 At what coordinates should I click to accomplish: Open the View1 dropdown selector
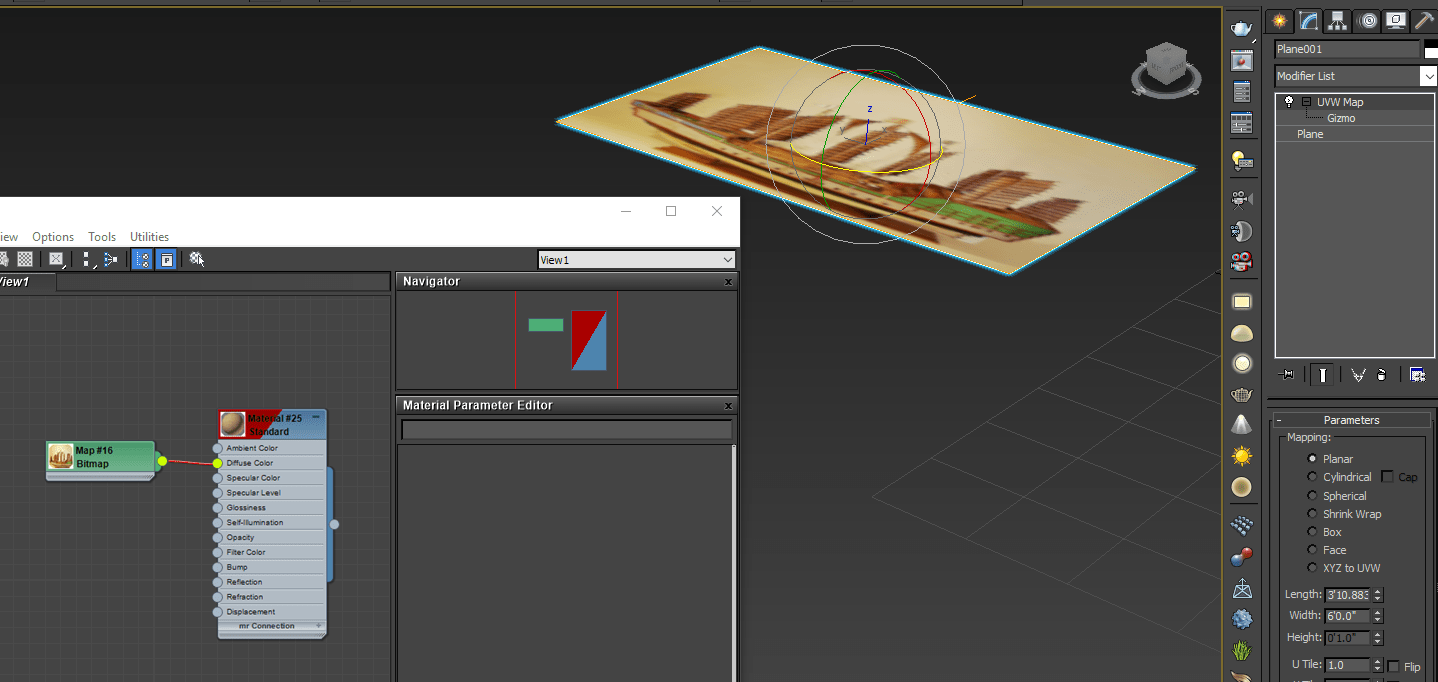pos(637,260)
